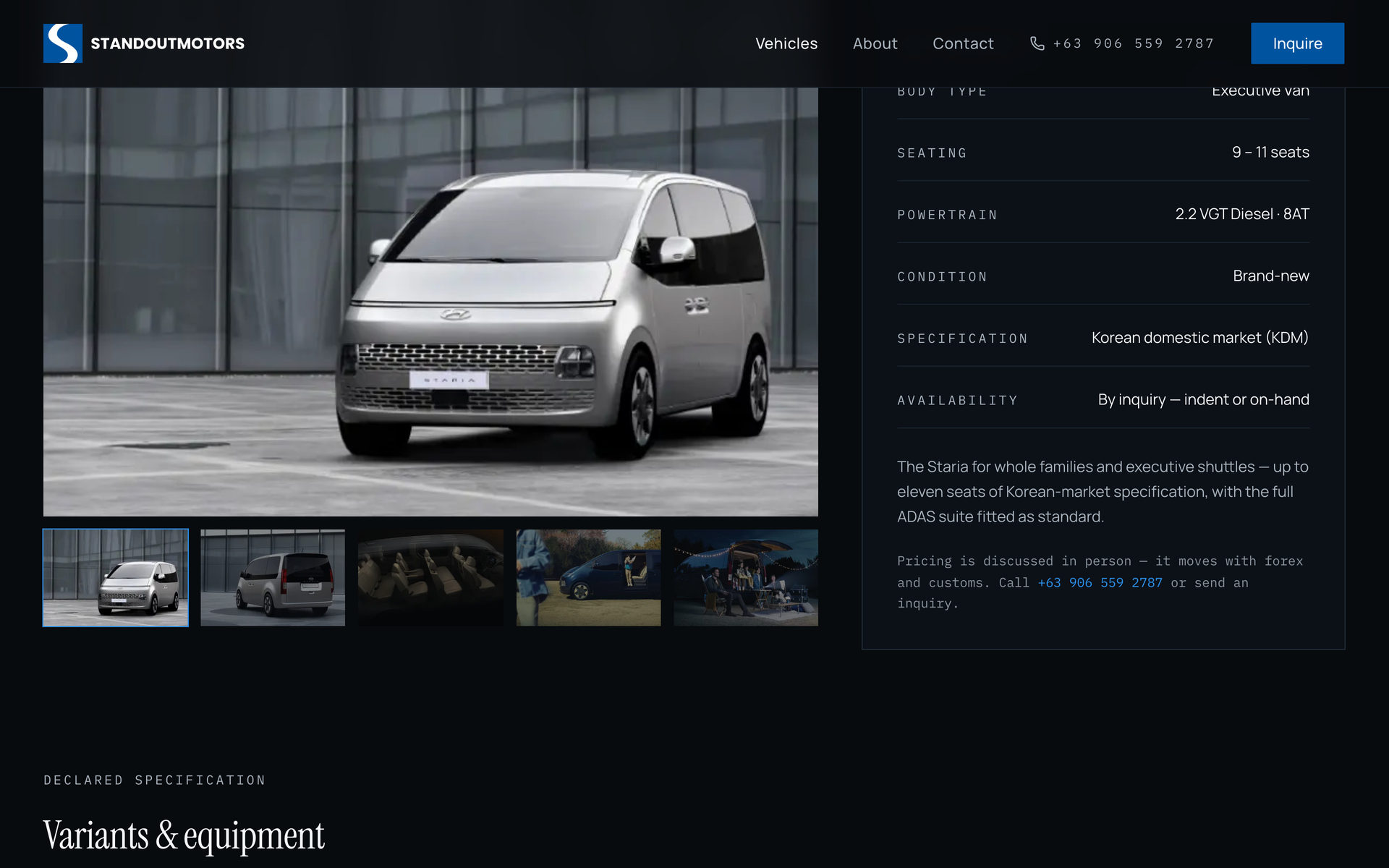The width and height of the screenshot is (1389, 868).
Task: Click the AVAILABILITY label
Action: click(x=957, y=401)
